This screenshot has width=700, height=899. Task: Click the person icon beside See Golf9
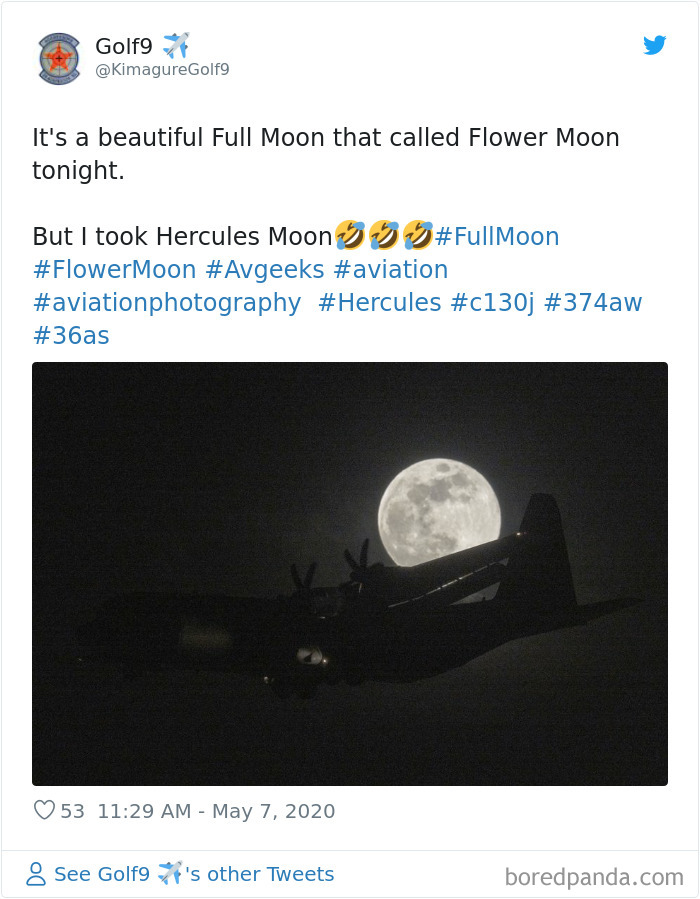click(36, 874)
